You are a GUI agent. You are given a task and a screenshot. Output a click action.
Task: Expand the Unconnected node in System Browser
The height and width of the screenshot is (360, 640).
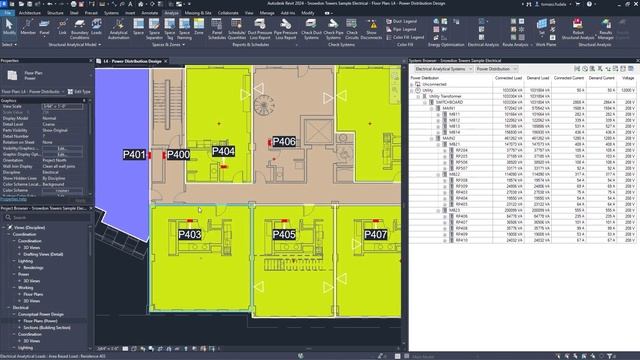(x=411, y=84)
